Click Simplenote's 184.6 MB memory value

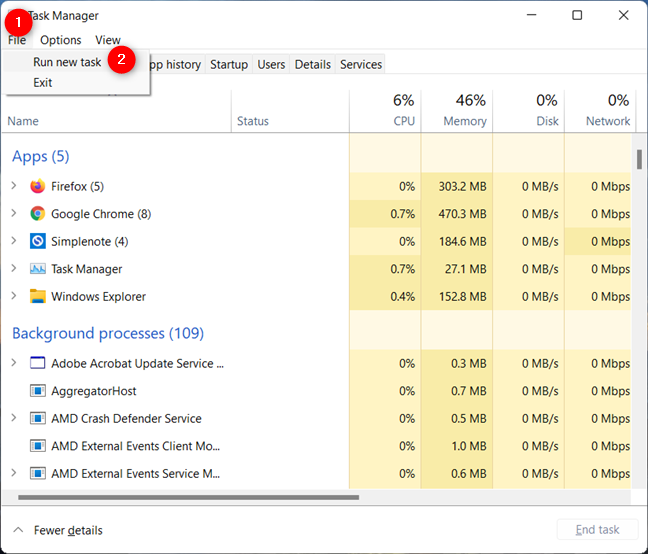click(x=462, y=241)
